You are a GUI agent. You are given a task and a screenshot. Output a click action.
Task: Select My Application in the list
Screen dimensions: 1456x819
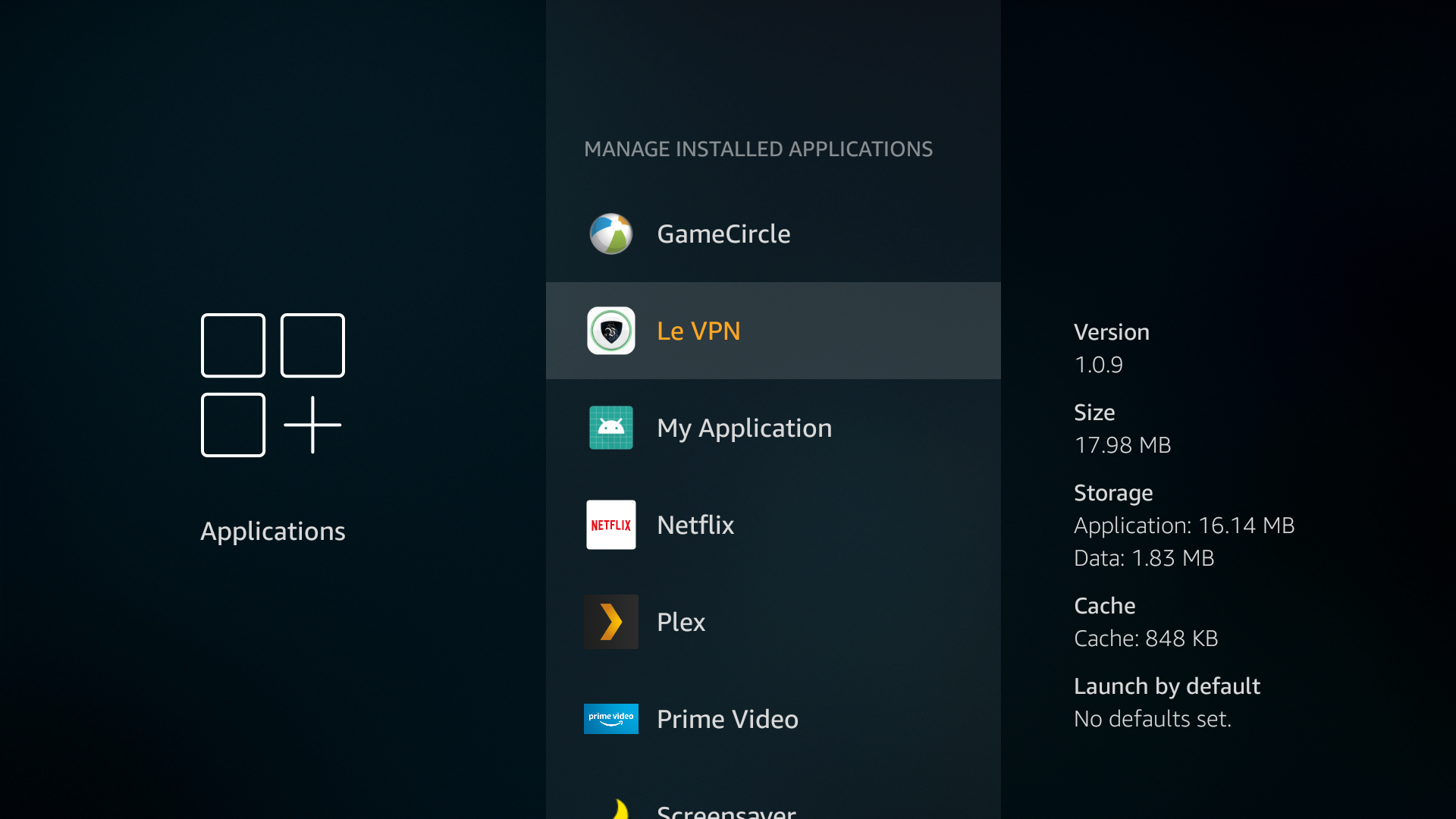point(744,428)
